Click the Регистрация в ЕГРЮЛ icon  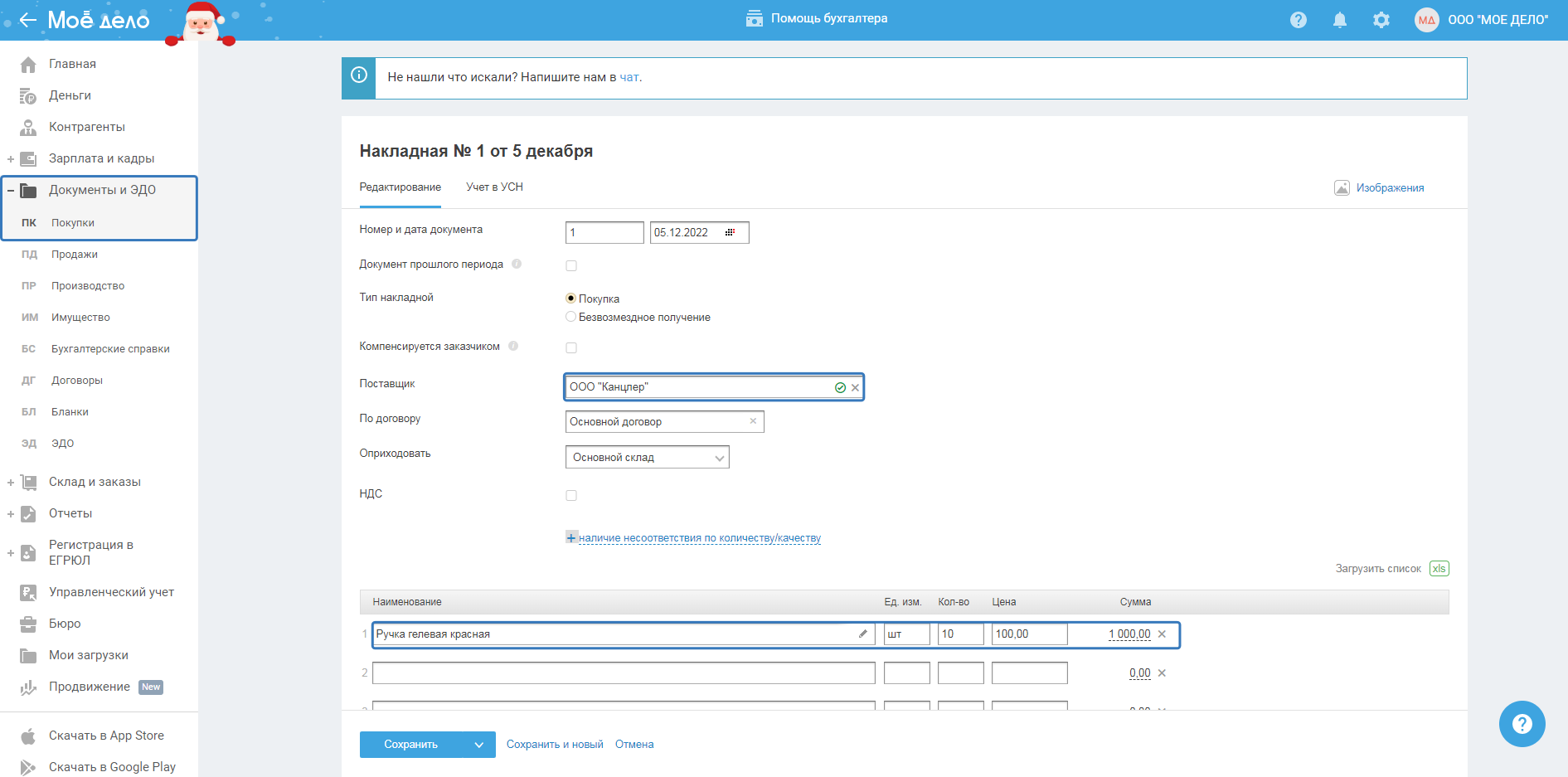pos(28,552)
